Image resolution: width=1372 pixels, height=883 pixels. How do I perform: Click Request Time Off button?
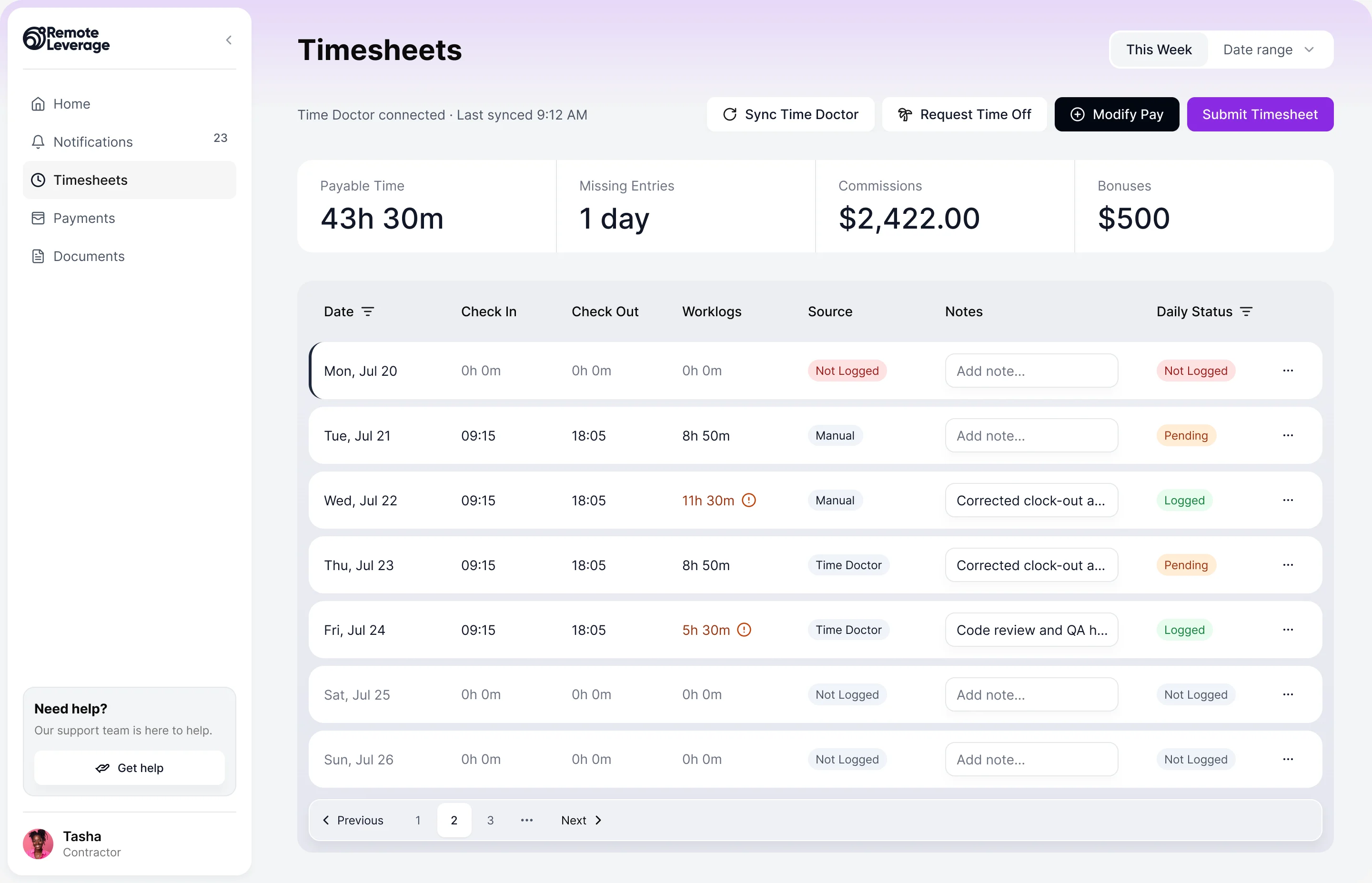click(x=964, y=114)
